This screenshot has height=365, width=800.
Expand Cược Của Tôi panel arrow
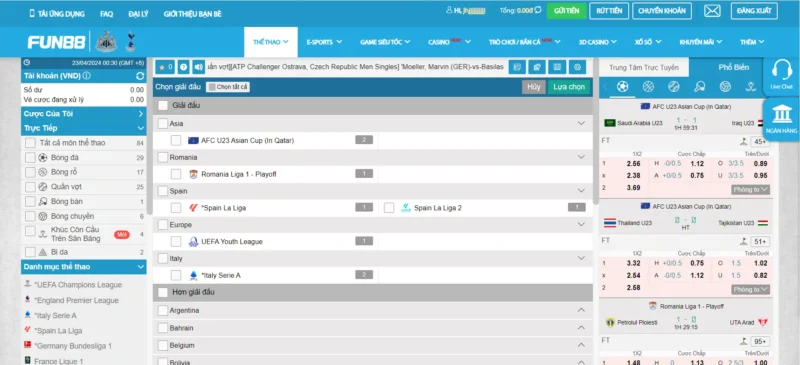(x=140, y=114)
